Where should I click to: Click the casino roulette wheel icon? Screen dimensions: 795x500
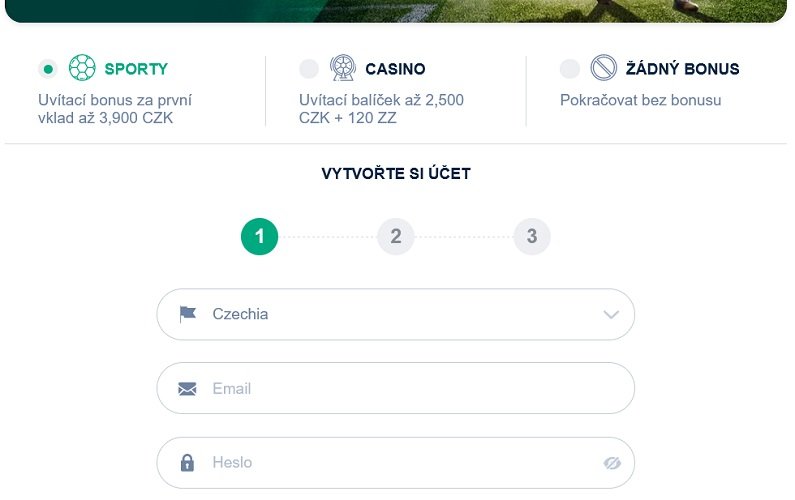[343, 68]
